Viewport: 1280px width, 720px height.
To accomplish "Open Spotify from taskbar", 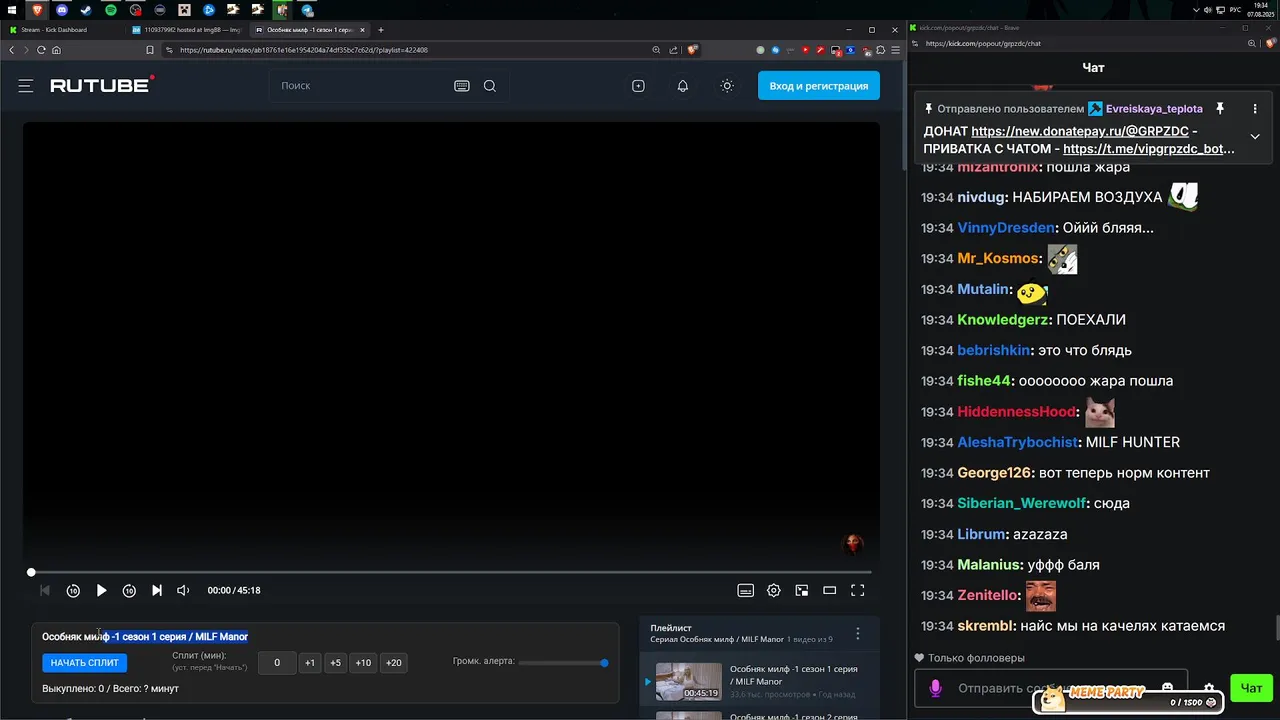I will tap(110, 10).
